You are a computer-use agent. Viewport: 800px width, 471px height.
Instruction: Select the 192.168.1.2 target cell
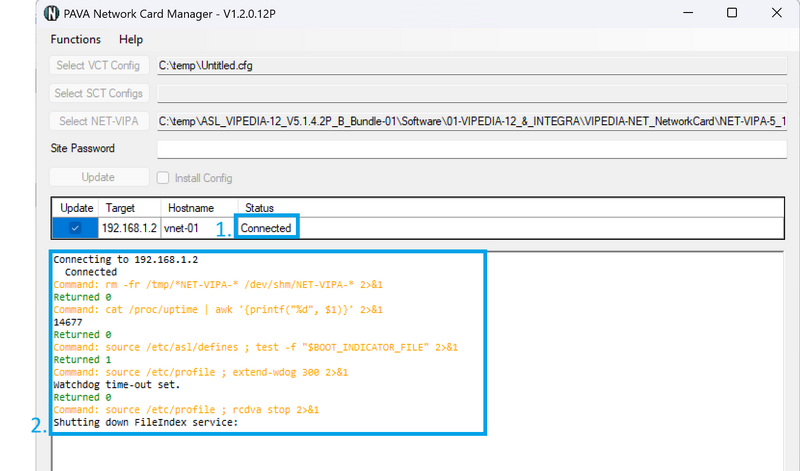click(x=130, y=228)
